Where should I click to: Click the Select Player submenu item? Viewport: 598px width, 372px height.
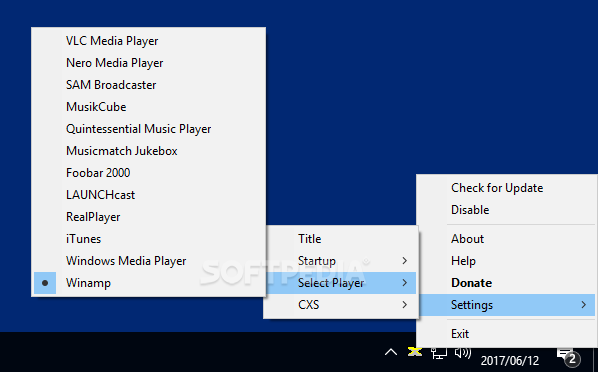point(341,283)
